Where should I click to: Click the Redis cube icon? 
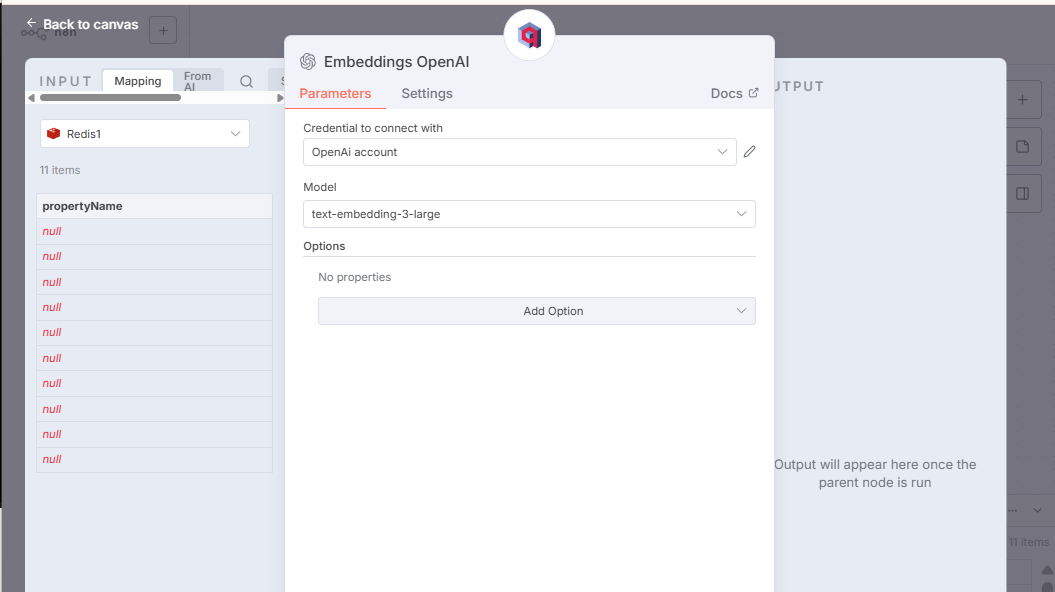(x=54, y=134)
